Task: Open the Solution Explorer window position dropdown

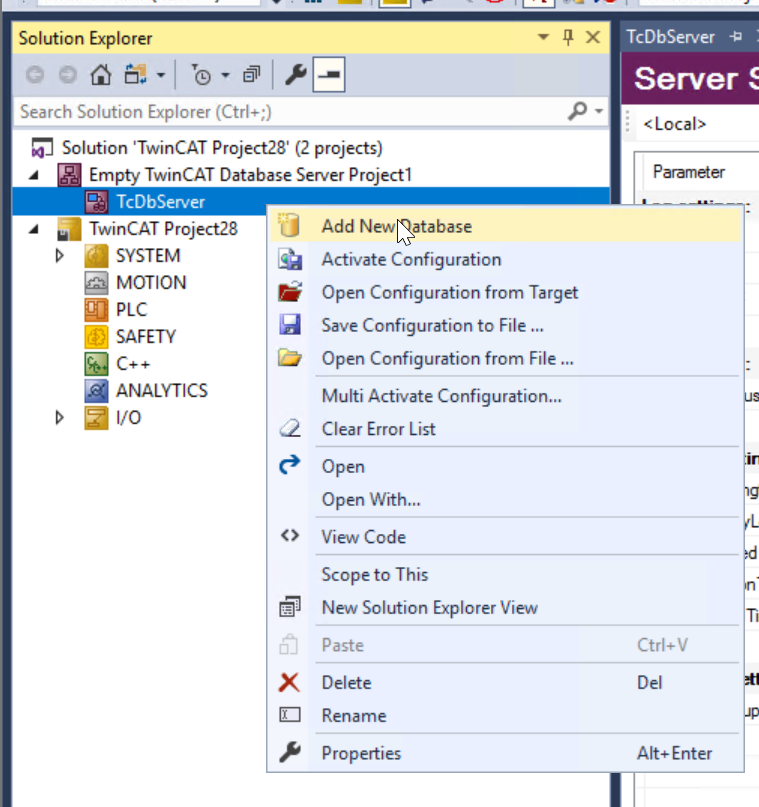Action: coord(543,37)
